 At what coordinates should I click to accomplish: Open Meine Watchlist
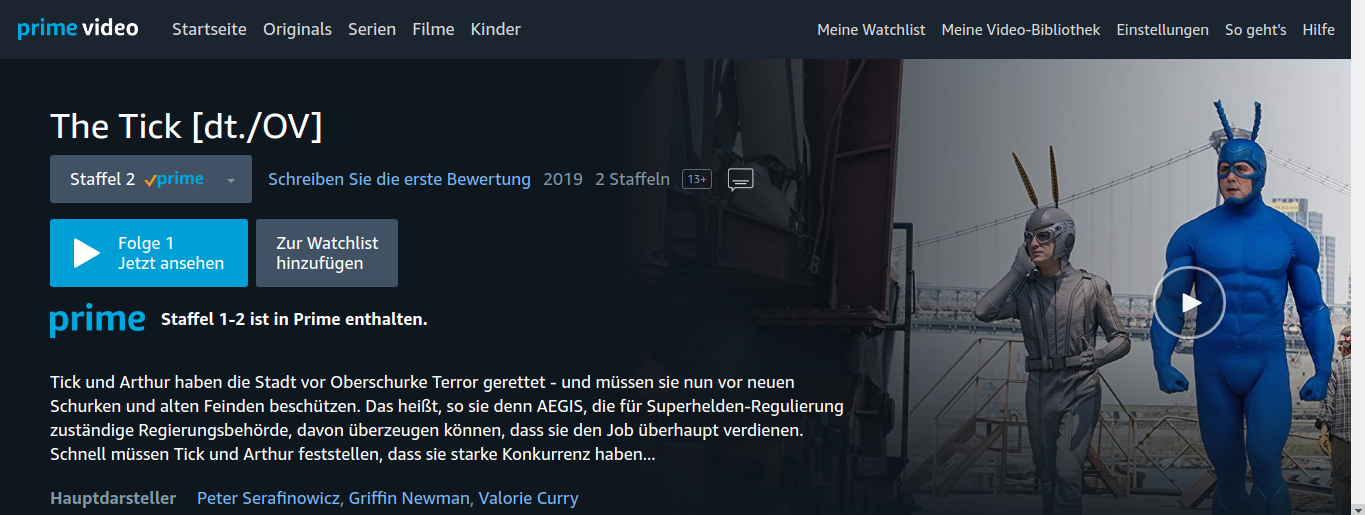coord(871,30)
